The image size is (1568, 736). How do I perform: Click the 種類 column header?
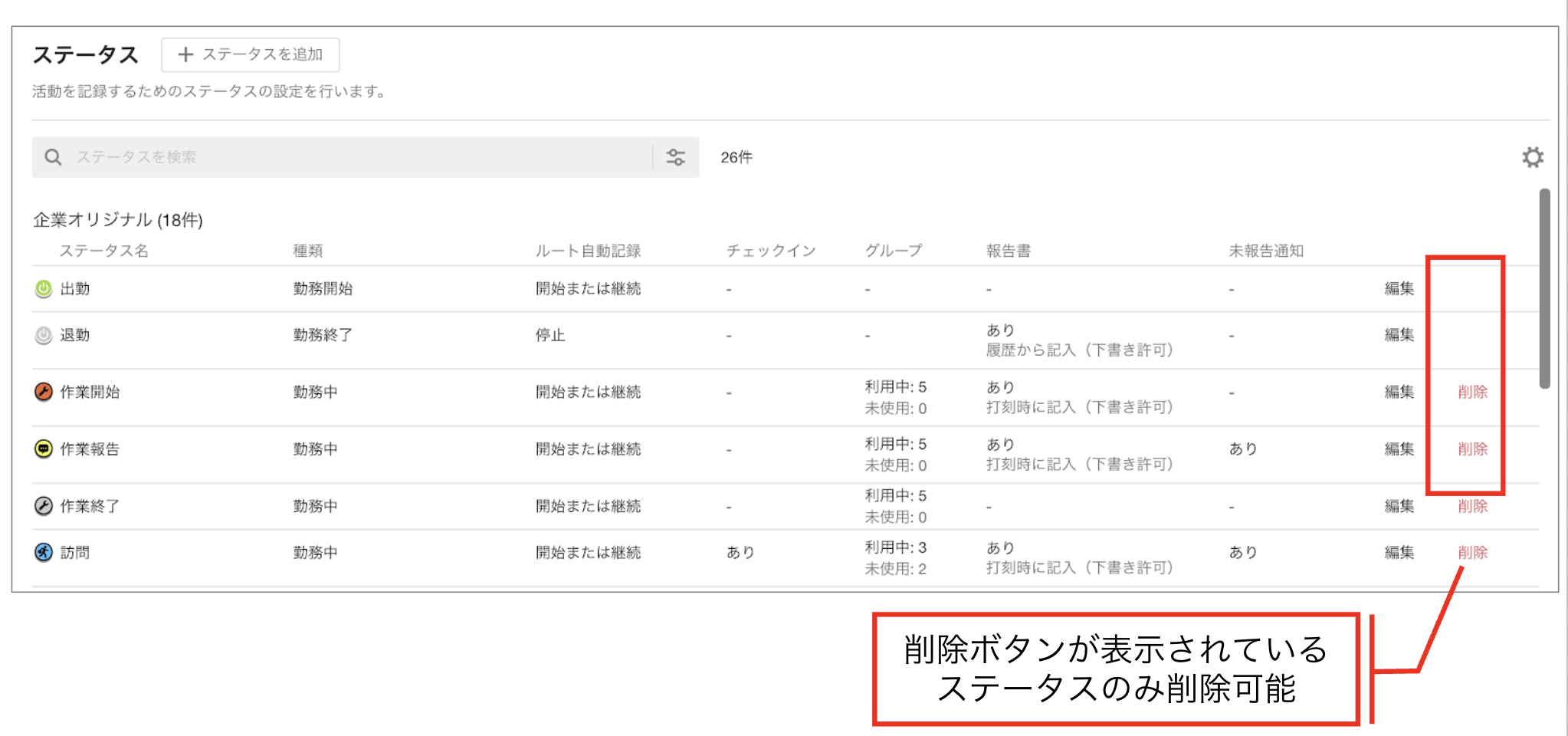point(308,251)
